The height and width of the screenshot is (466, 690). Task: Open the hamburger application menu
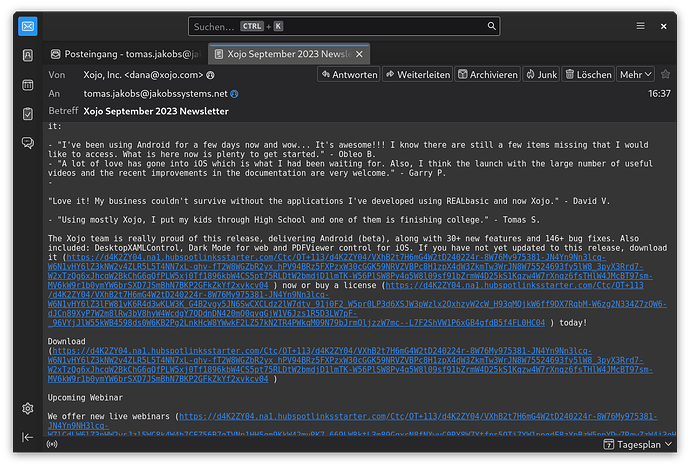(x=640, y=26)
